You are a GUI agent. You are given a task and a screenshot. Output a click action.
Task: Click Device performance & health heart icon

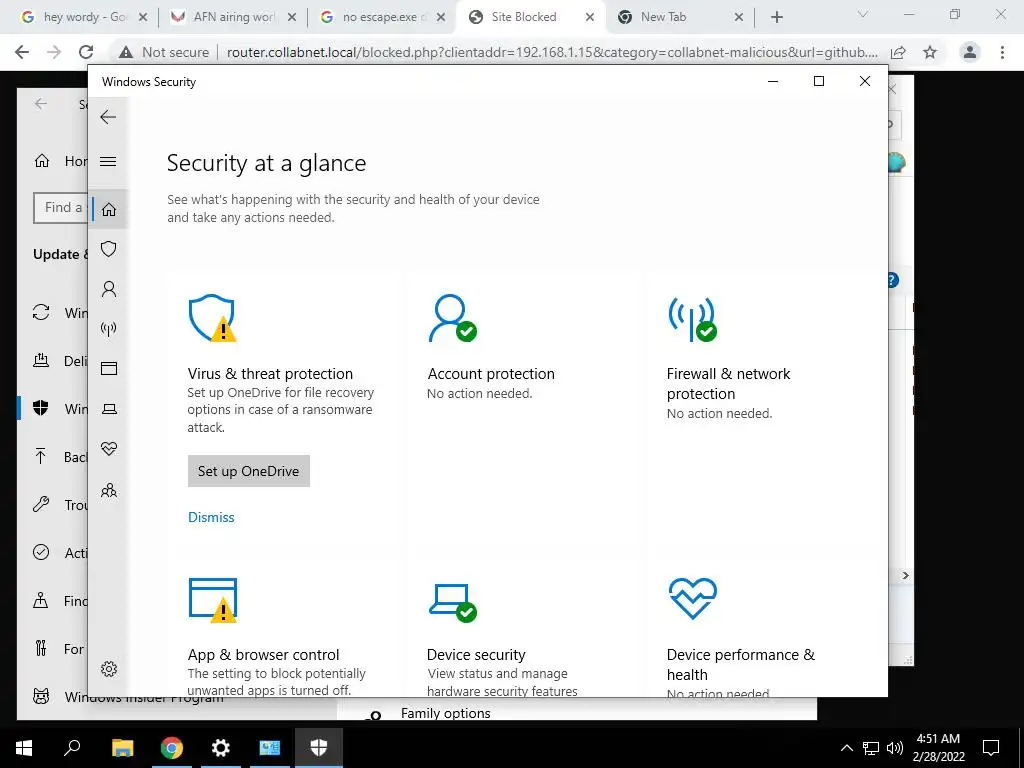(x=693, y=598)
